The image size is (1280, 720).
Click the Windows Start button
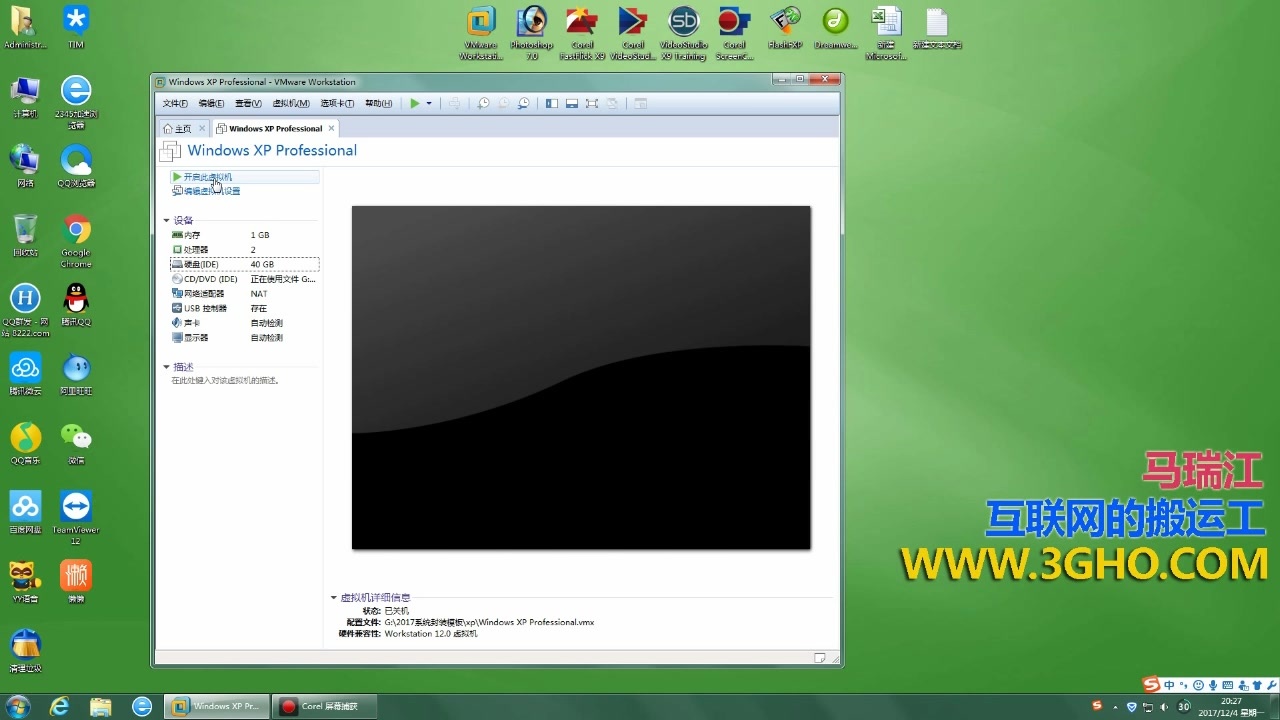click(17, 706)
